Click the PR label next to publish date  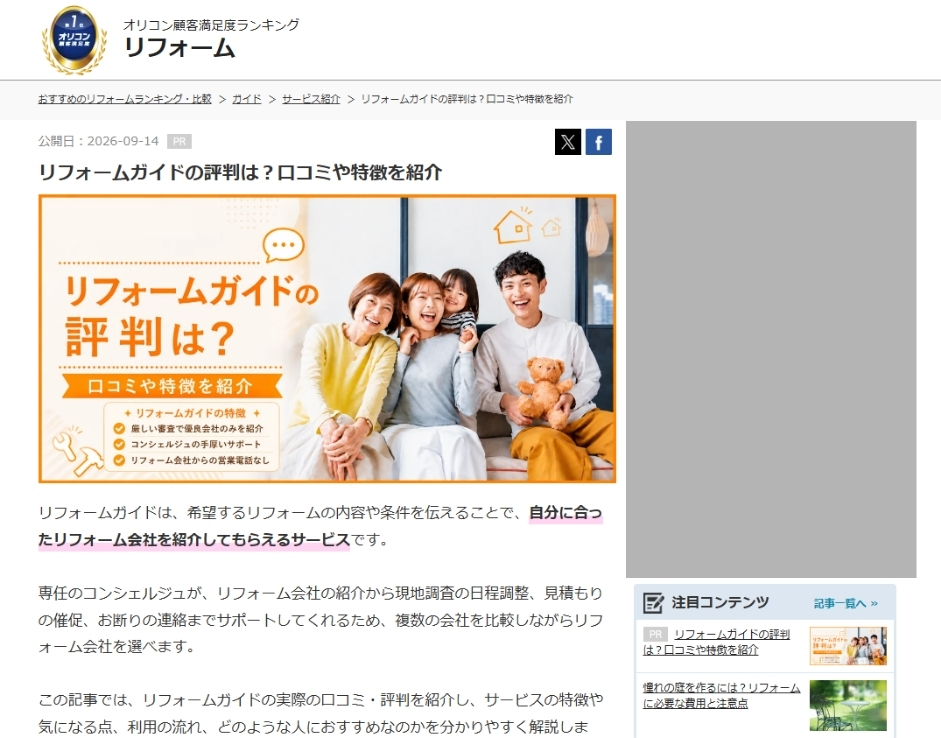[179, 142]
